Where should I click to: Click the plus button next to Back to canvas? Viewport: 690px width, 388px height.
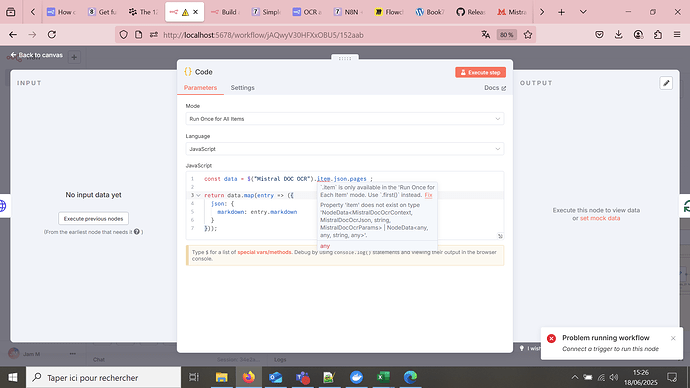pos(74,57)
